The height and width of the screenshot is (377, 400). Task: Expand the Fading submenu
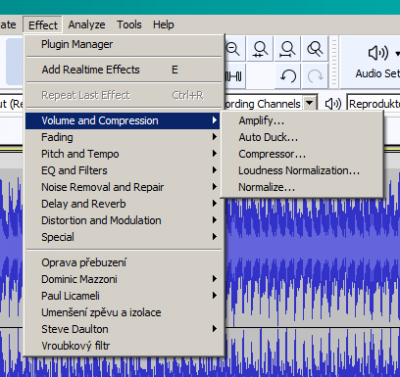tap(123, 137)
